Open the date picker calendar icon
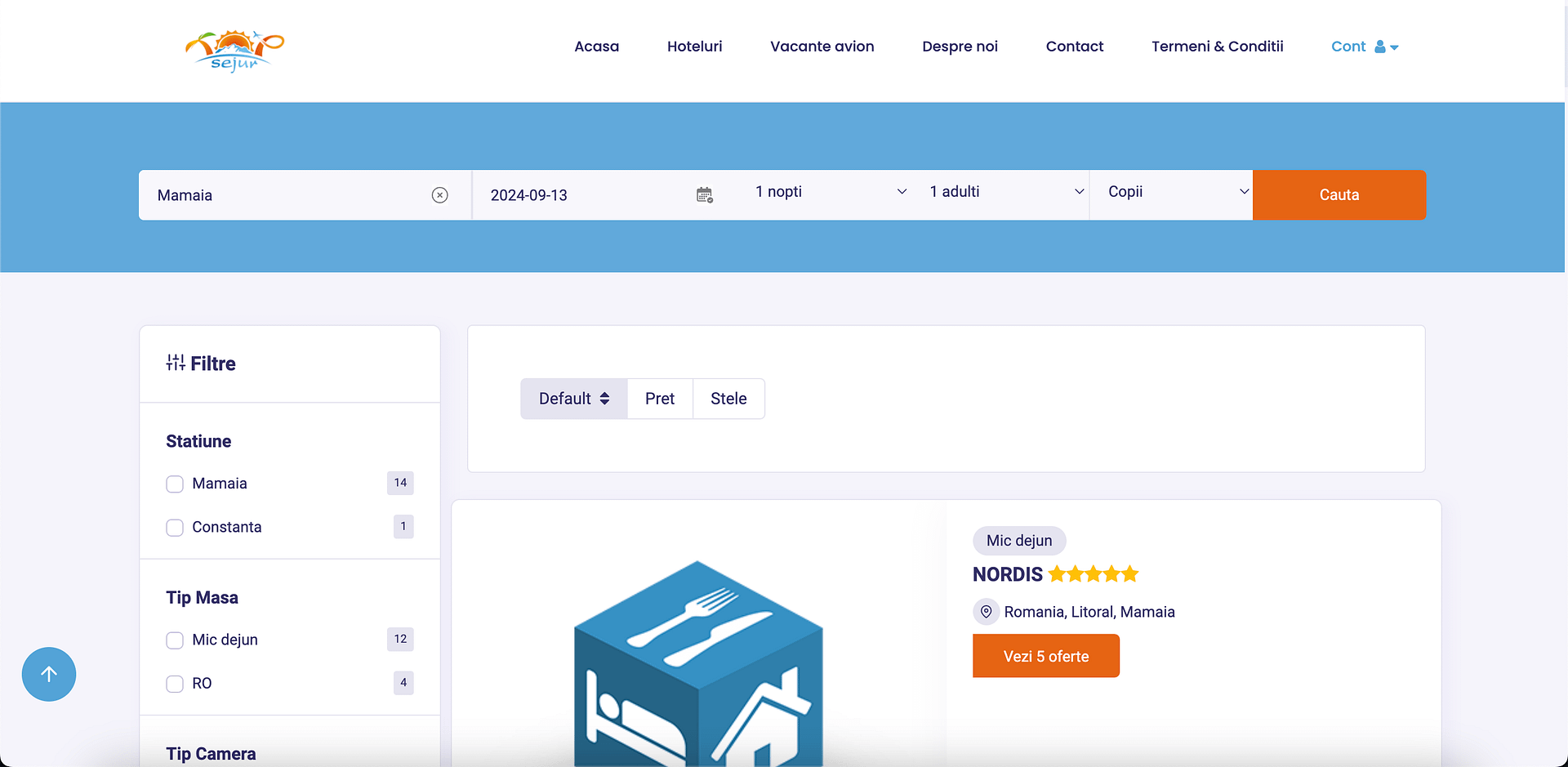The width and height of the screenshot is (1568, 767). pos(704,194)
